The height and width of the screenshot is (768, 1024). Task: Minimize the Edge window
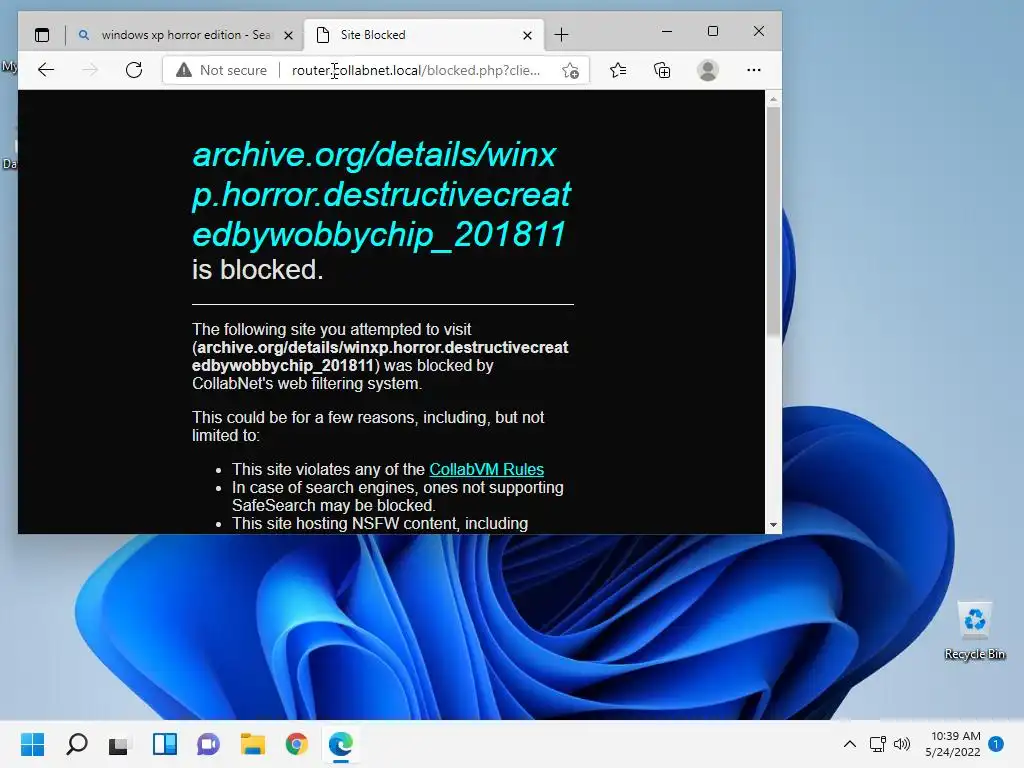tap(667, 31)
